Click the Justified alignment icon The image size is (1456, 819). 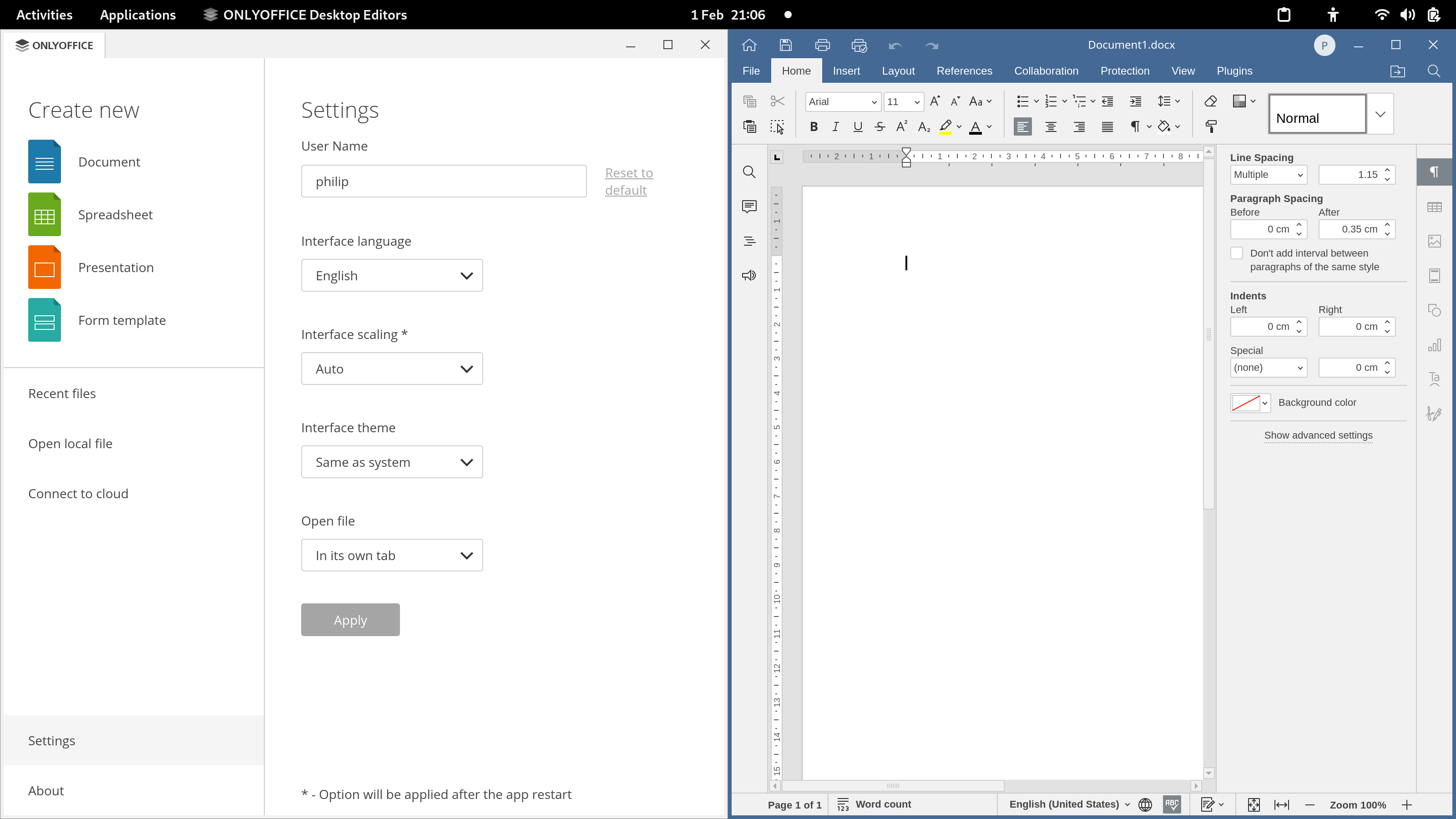pos(1107,126)
